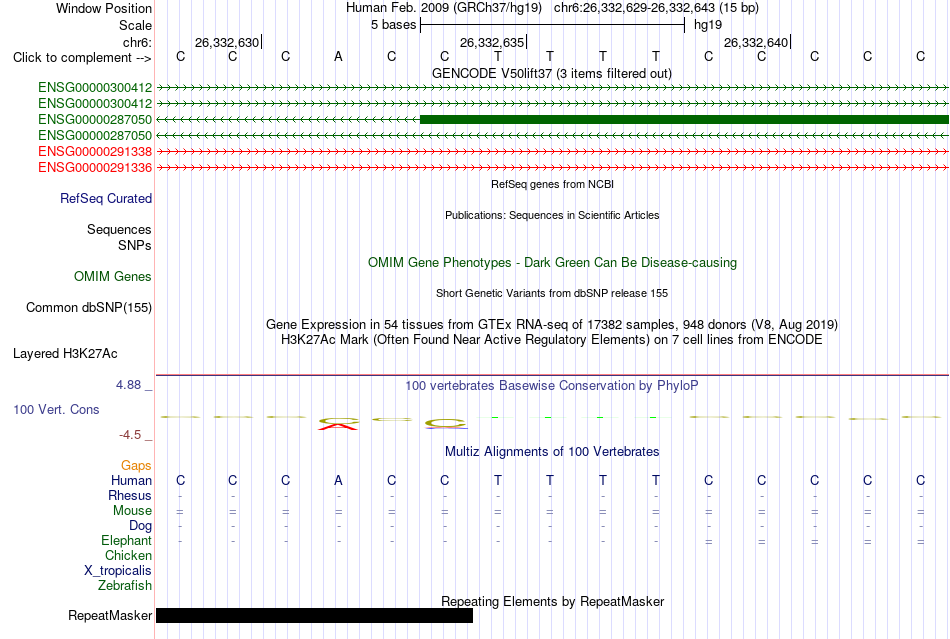Click the Scale label on the left
This screenshot has width=950, height=639.
click(x=135, y=25)
